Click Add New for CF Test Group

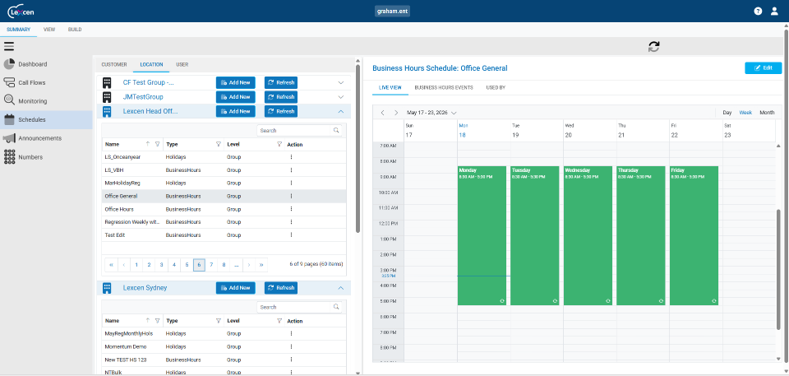(x=235, y=83)
